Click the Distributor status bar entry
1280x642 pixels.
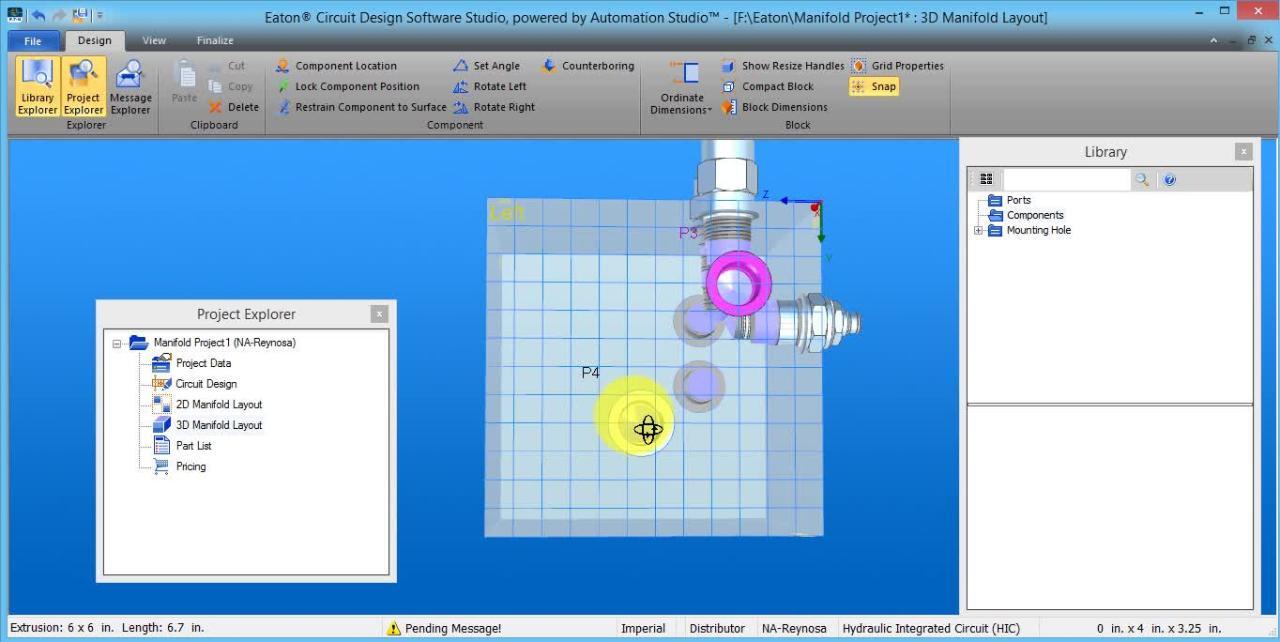[x=717, y=628]
